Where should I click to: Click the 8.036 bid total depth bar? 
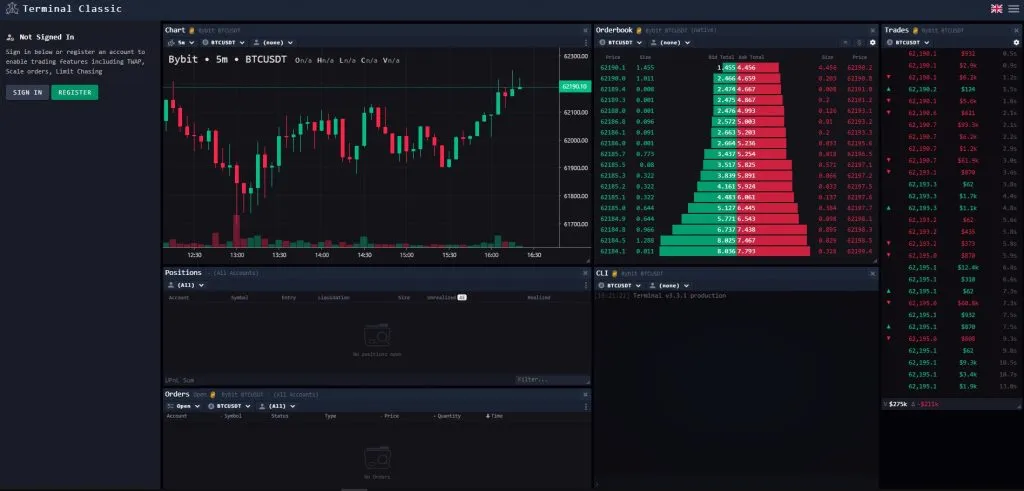[x=698, y=251]
